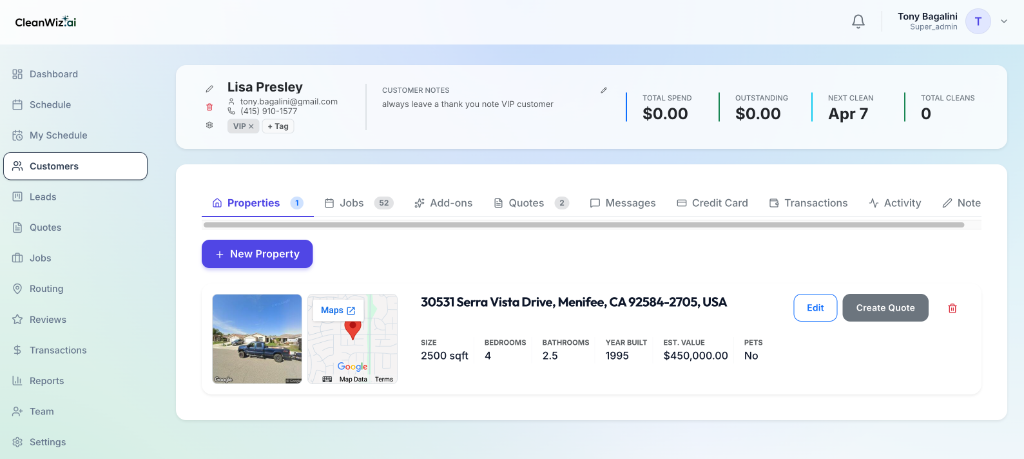
Task: Open the Quotes tab with 2 badge
Action: 531,203
